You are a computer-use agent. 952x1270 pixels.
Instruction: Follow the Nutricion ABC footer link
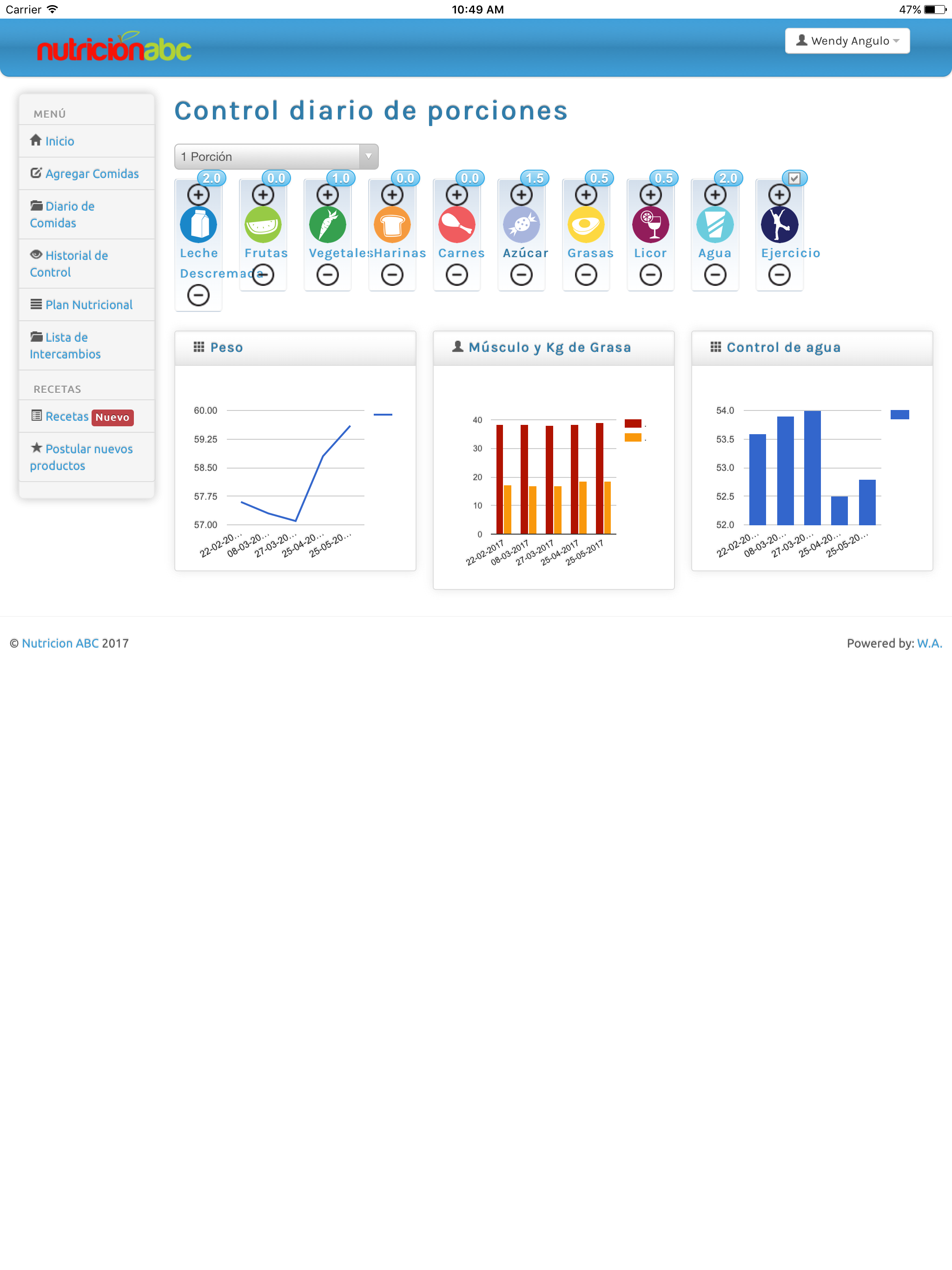point(60,643)
